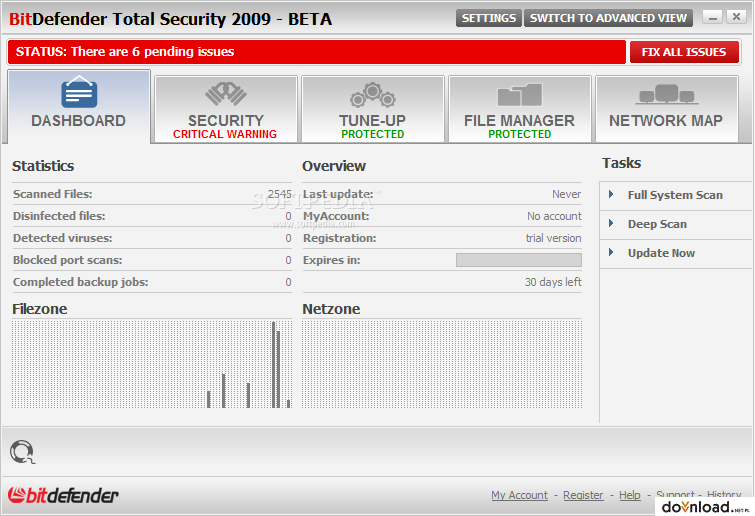Click the Filezone heading

[39, 309]
